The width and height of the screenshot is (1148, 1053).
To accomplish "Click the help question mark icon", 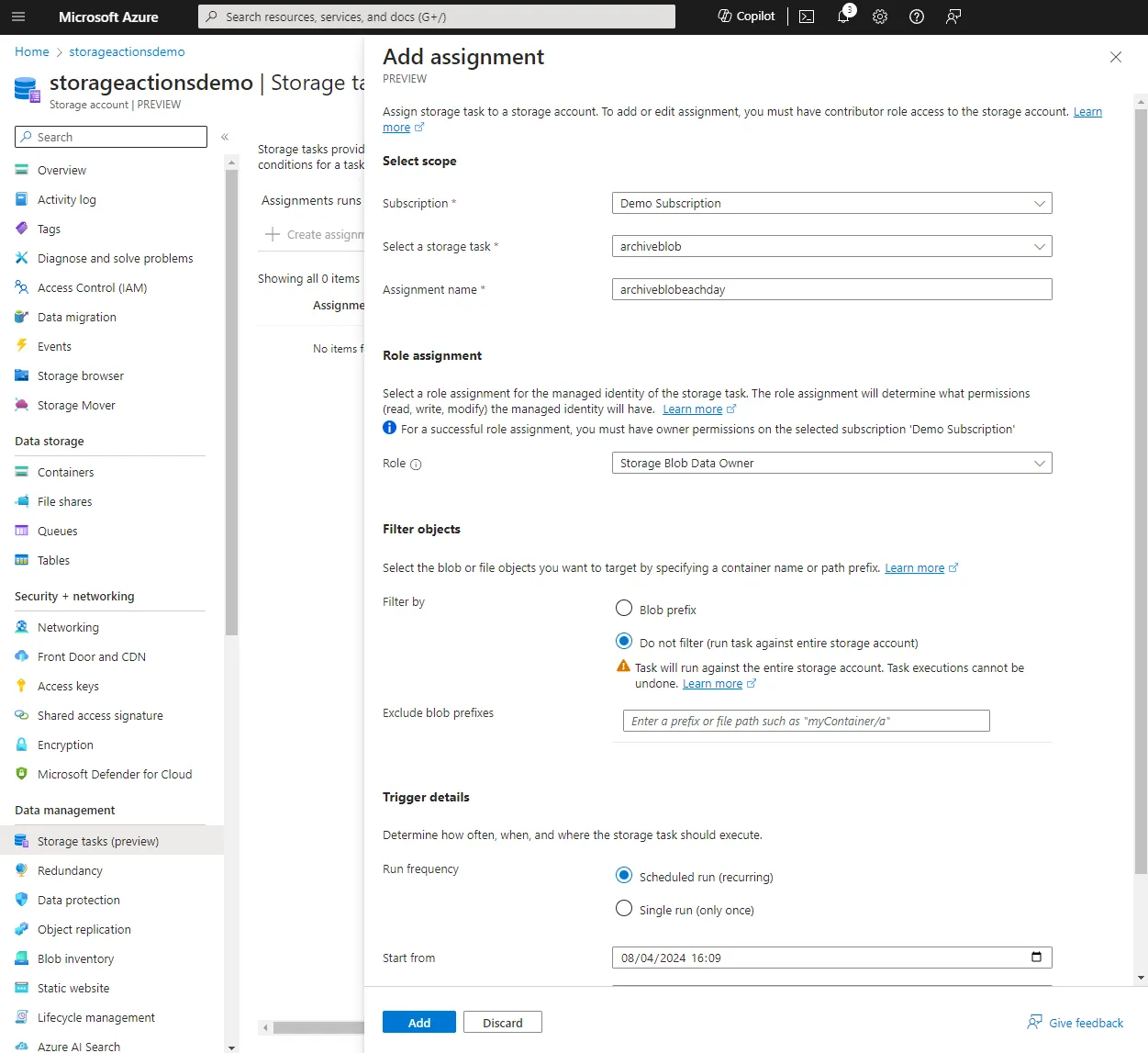I will tap(917, 17).
